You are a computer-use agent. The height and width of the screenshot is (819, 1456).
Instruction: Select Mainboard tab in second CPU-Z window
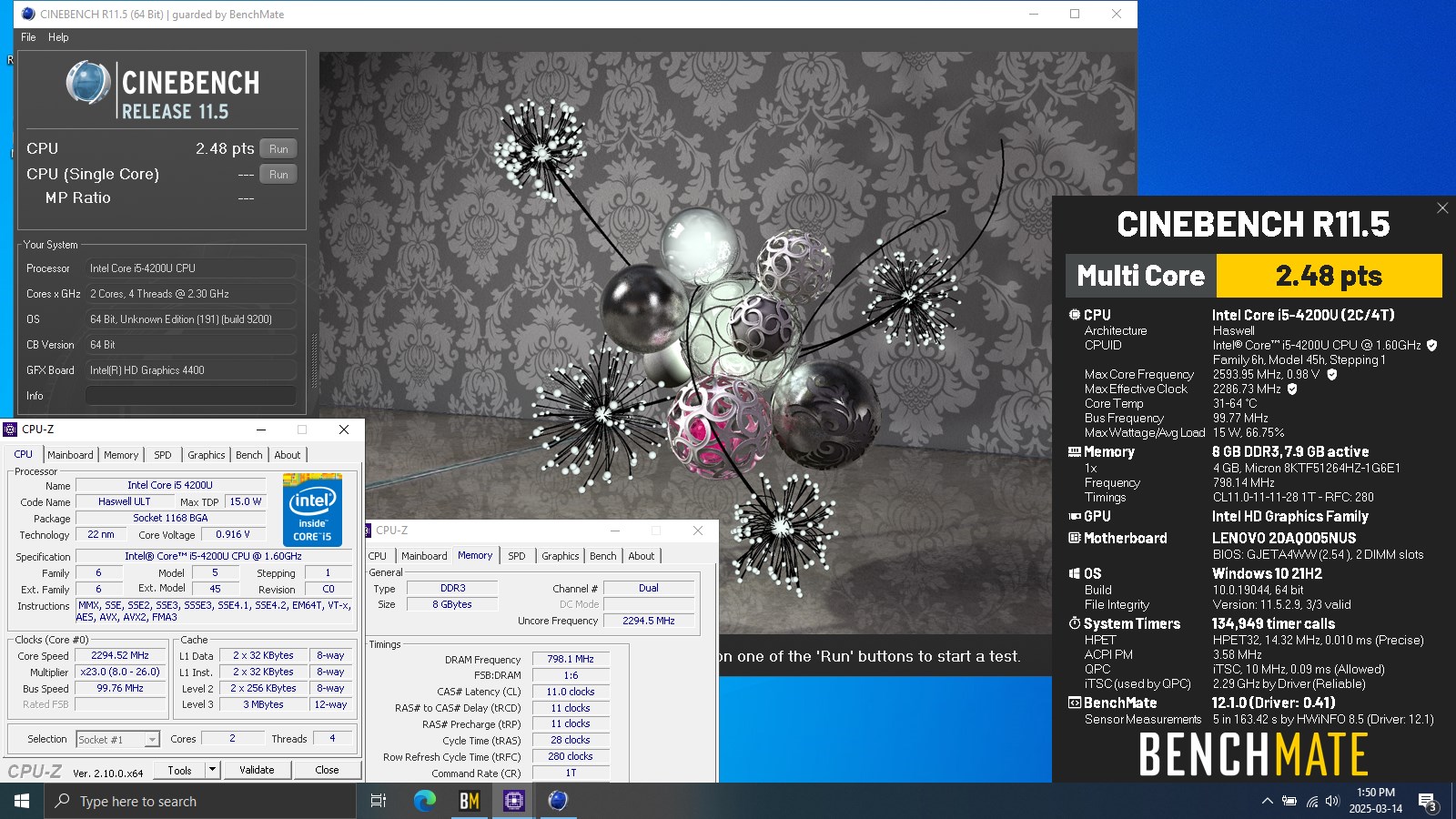tap(424, 556)
